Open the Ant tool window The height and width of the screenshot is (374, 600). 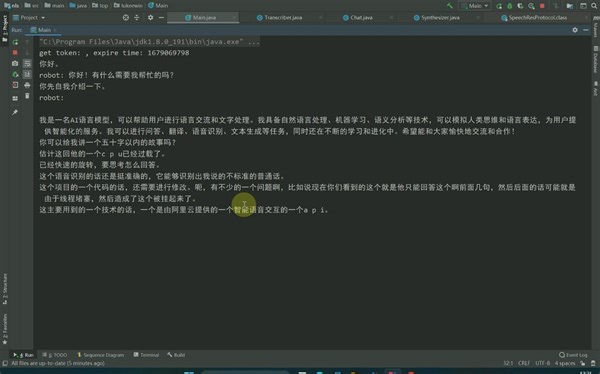[595, 88]
